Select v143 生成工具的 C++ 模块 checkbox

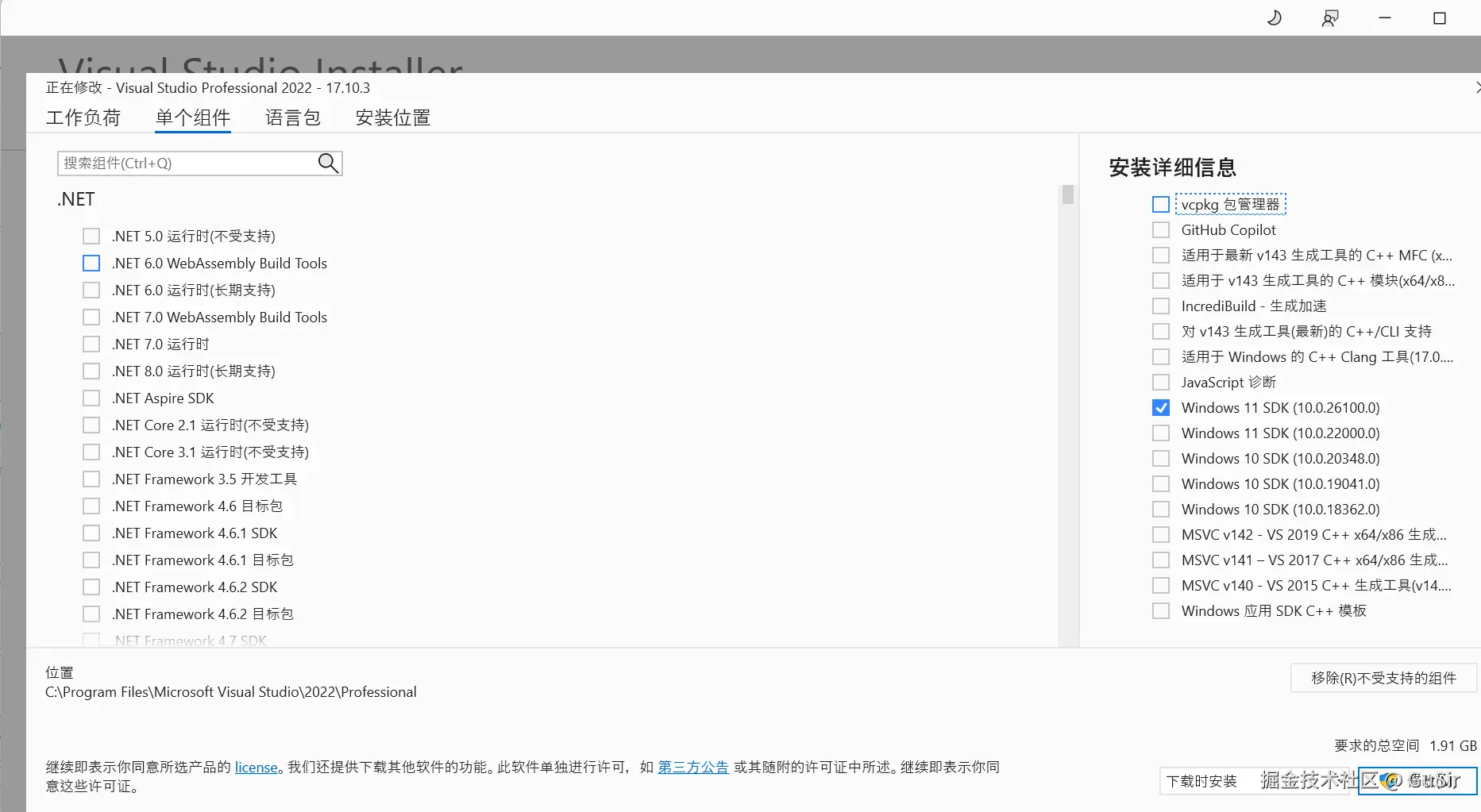pyautogui.click(x=1161, y=281)
